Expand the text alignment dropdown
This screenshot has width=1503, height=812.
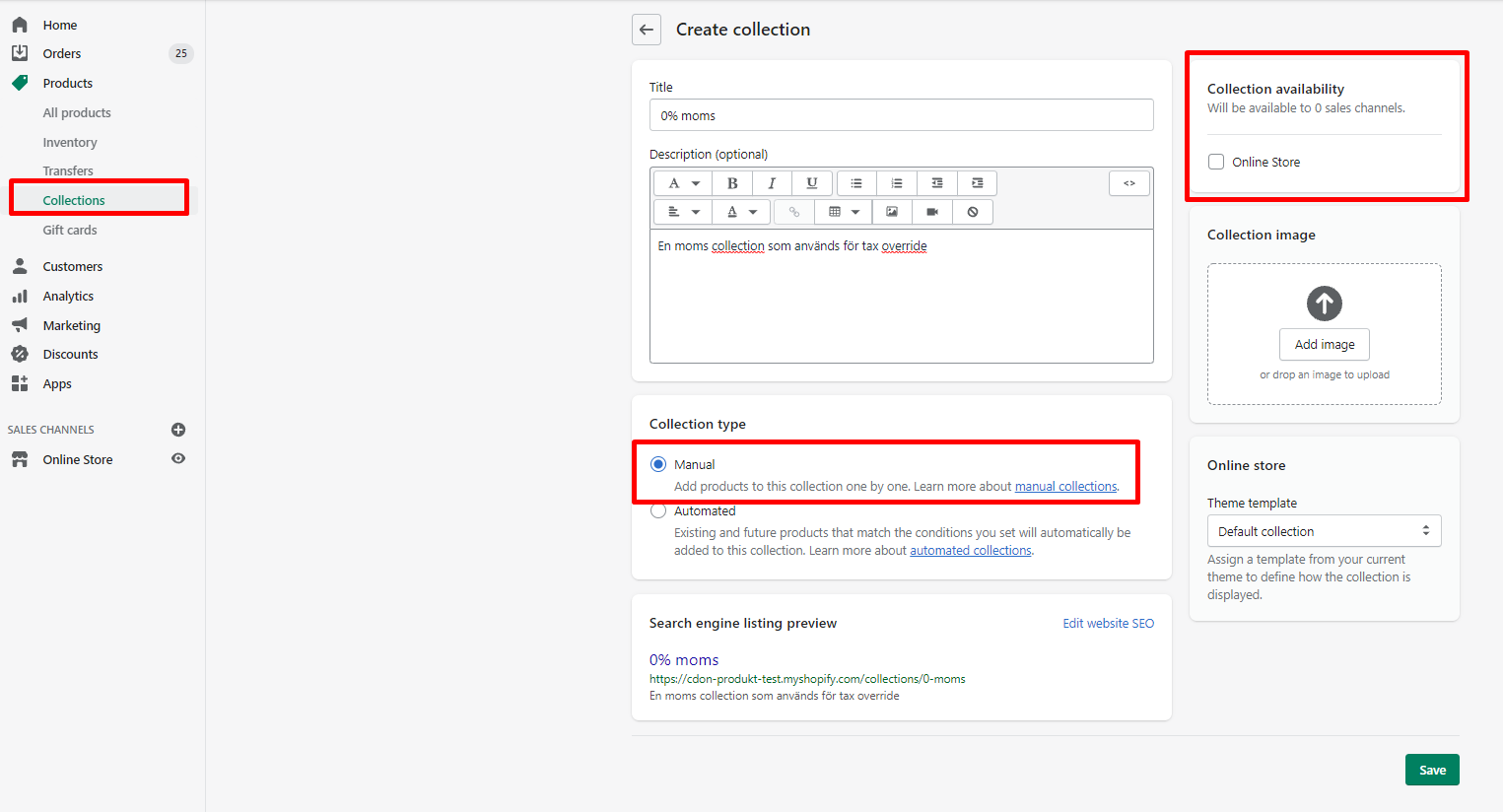(x=683, y=212)
